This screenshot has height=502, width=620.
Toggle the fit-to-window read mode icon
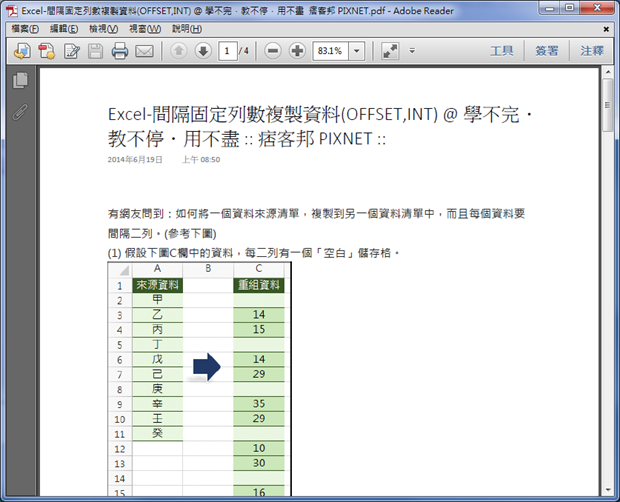click(390, 51)
